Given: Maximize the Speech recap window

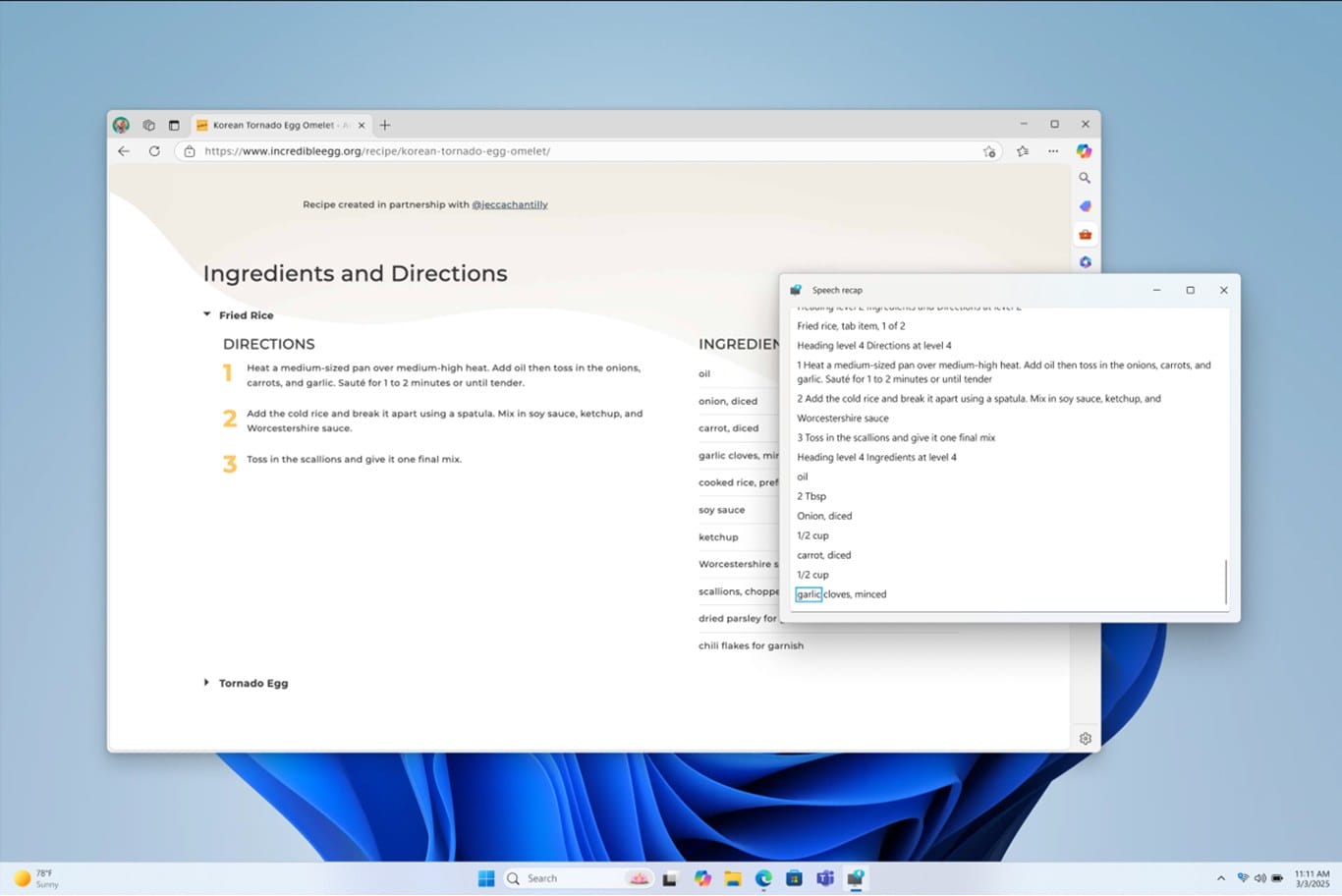Looking at the screenshot, I should coord(1190,290).
